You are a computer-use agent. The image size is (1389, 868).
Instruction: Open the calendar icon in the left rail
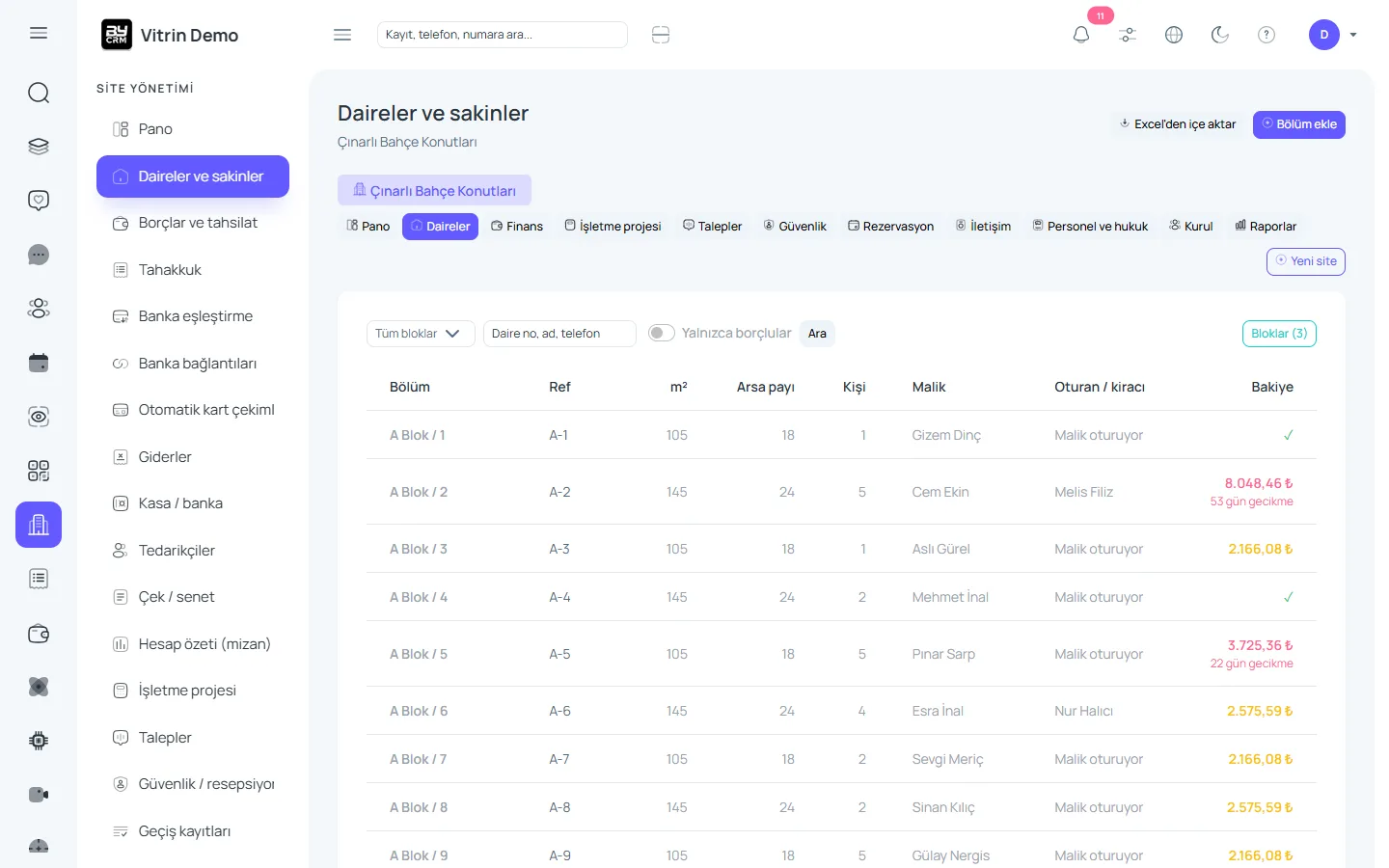pyautogui.click(x=39, y=363)
